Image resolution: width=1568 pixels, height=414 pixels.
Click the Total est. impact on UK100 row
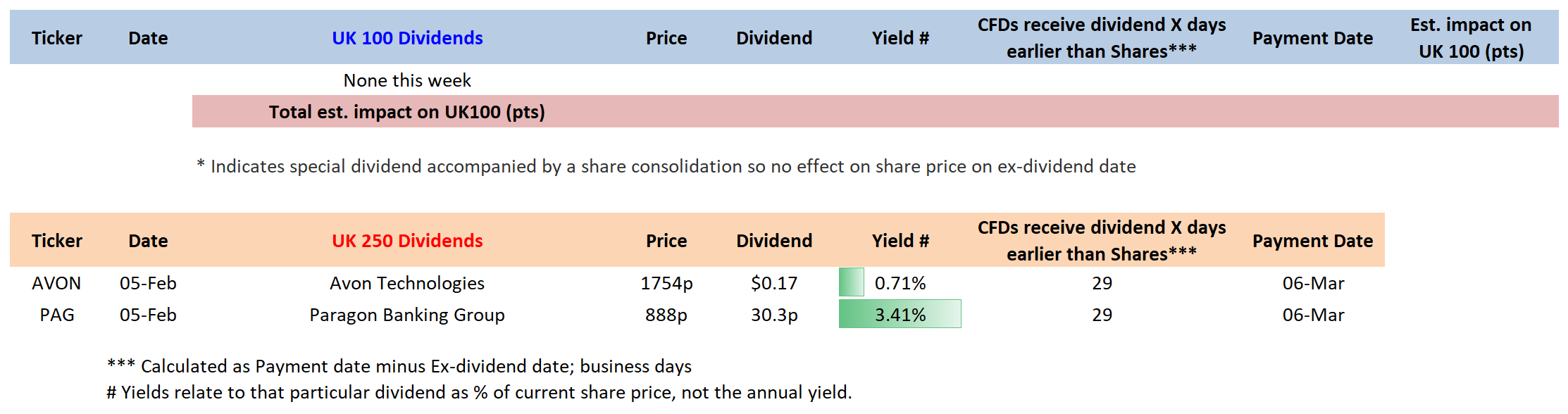(407, 112)
